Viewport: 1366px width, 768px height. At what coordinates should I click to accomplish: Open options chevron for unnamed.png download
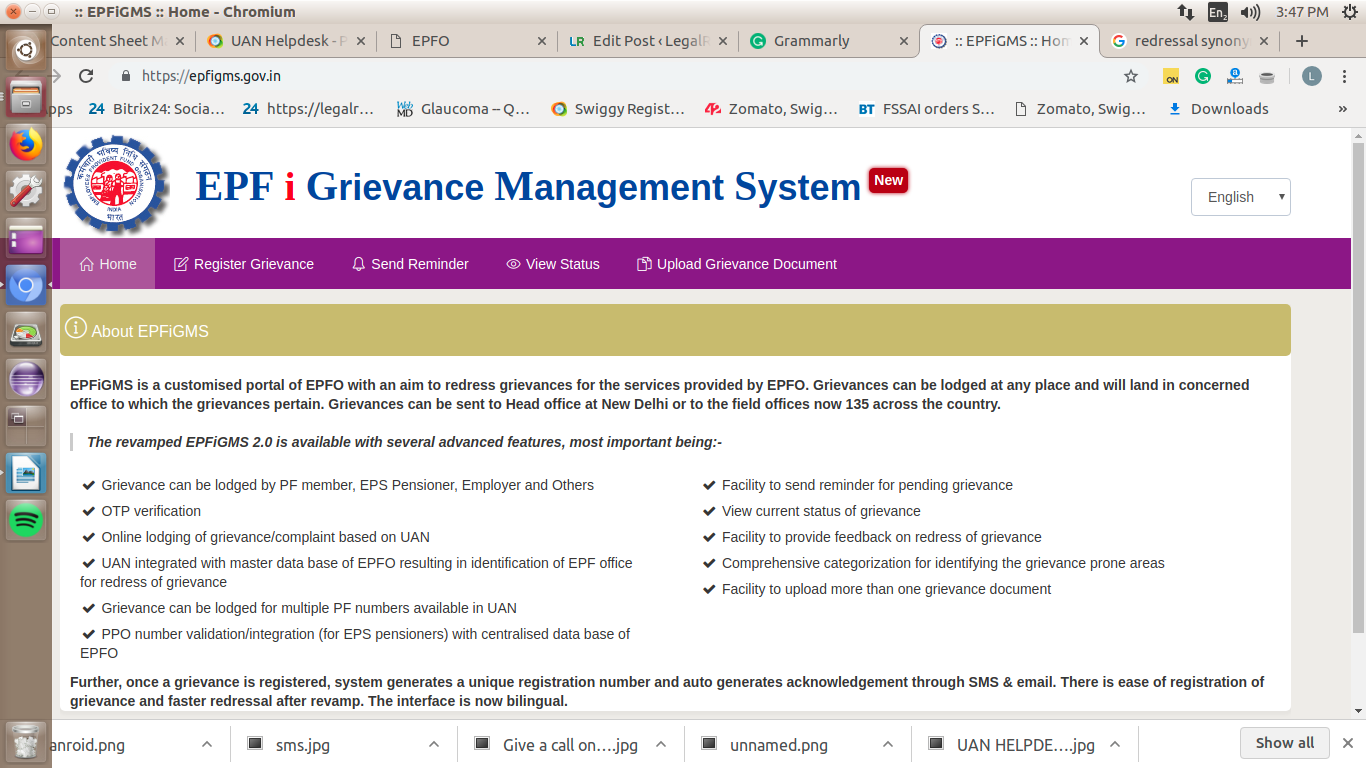888,744
